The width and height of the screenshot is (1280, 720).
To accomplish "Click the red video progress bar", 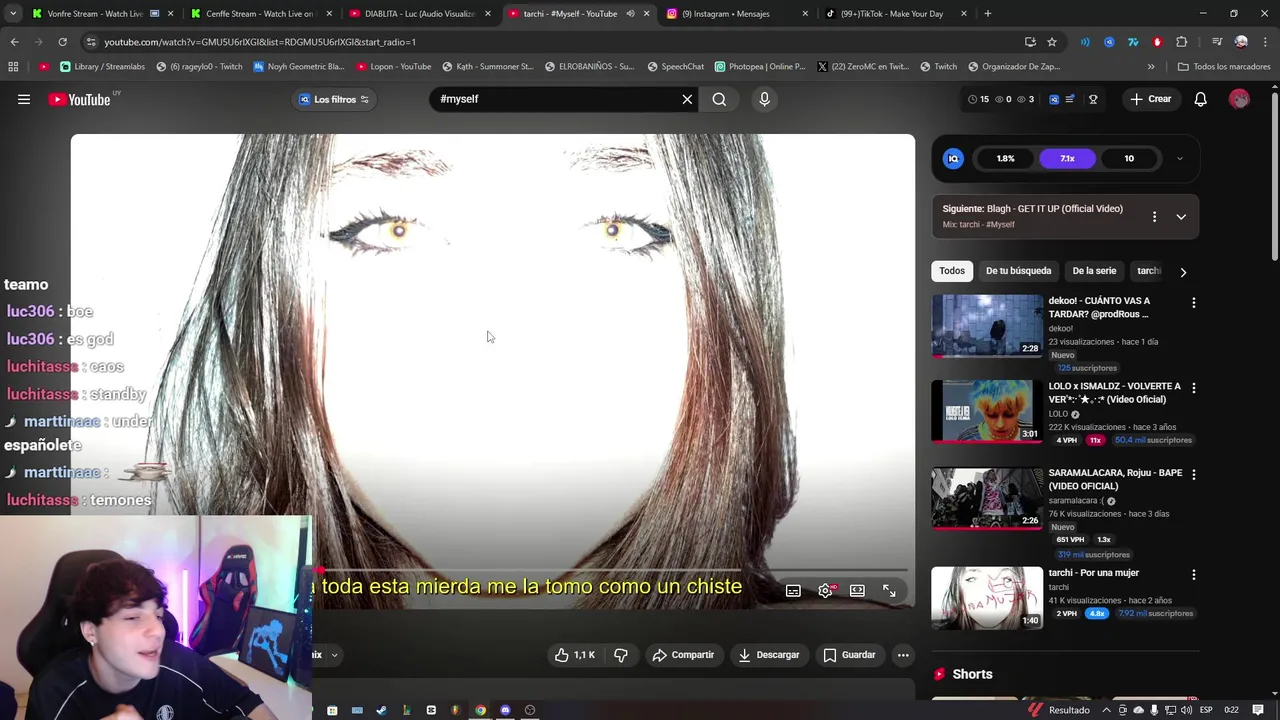I will (610, 570).
